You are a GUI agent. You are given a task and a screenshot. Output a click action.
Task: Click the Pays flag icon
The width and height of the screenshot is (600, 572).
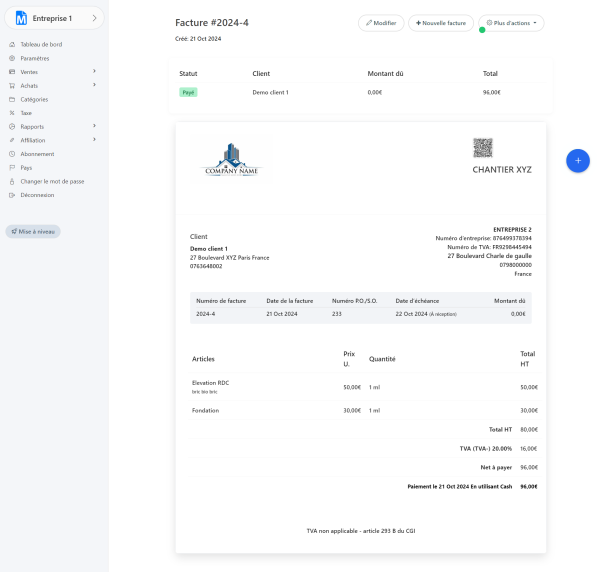click(x=12, y=168)
